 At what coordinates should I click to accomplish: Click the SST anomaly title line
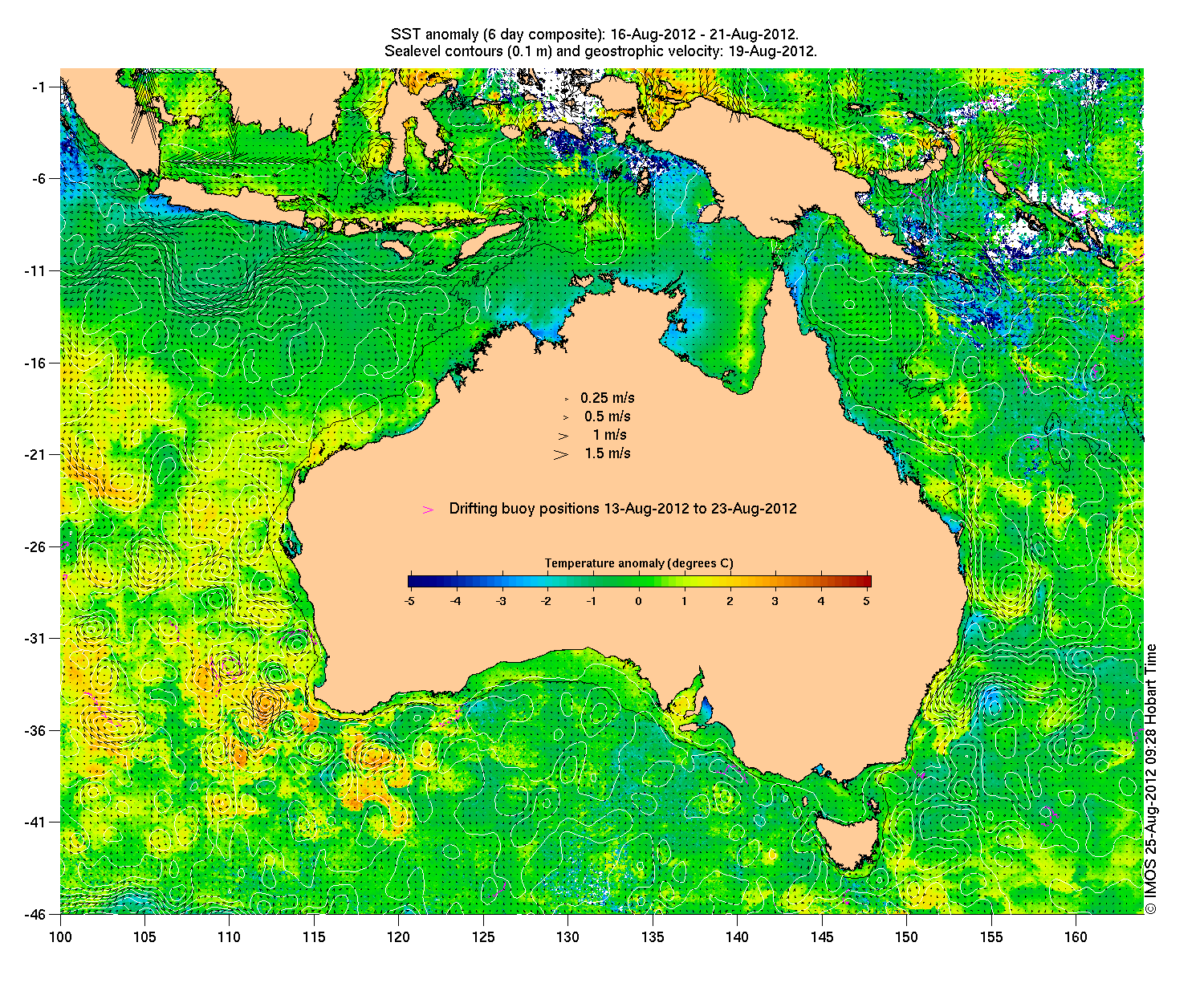point(595,35)
